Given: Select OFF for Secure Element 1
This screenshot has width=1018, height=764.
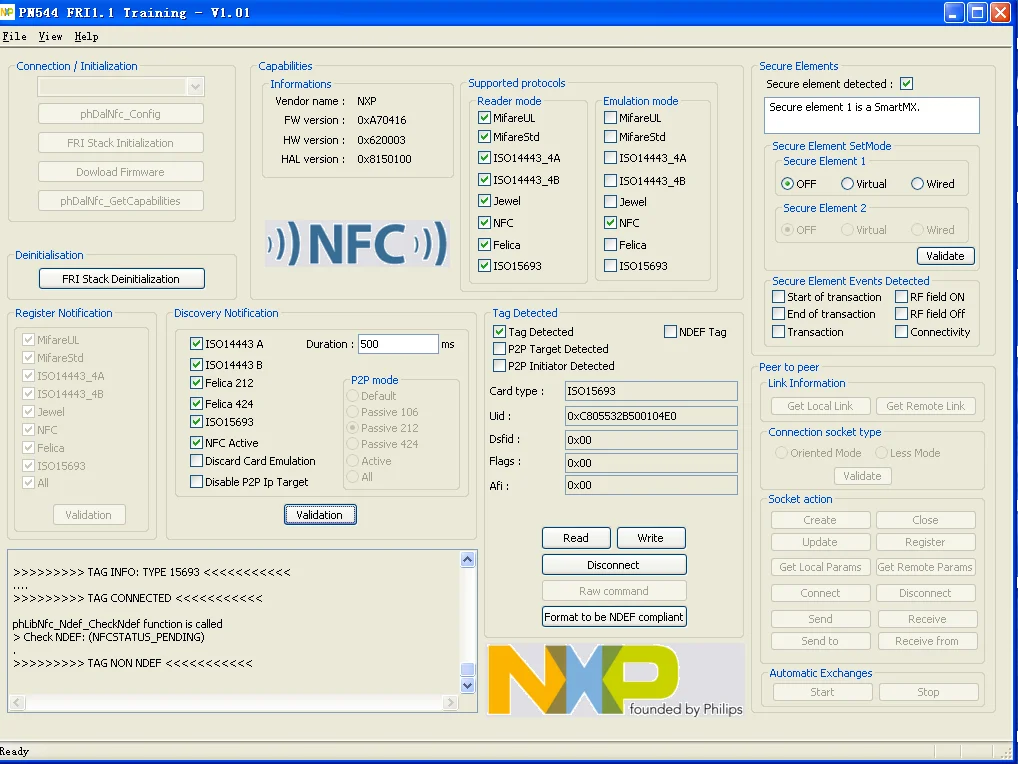Looking at the screenshot, I should coord(787,184).
